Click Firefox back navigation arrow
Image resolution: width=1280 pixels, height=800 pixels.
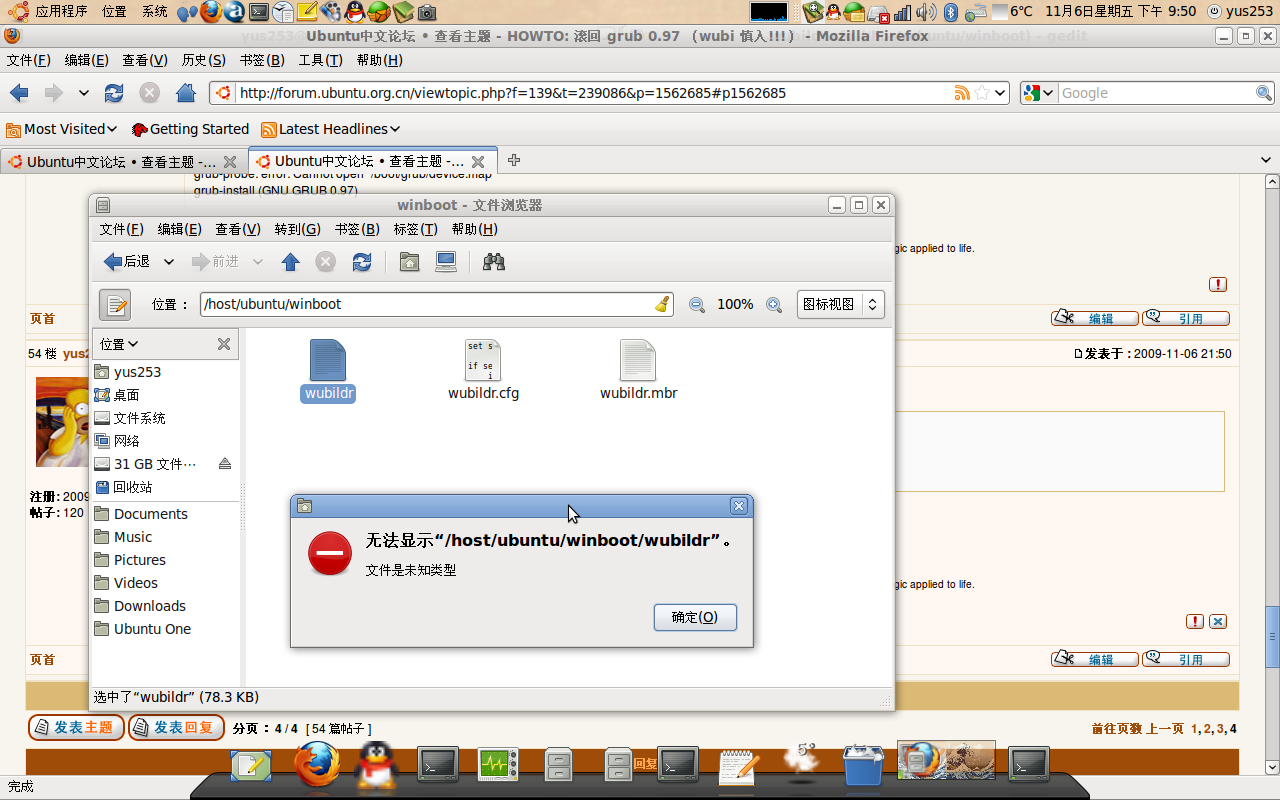[19, 93]
